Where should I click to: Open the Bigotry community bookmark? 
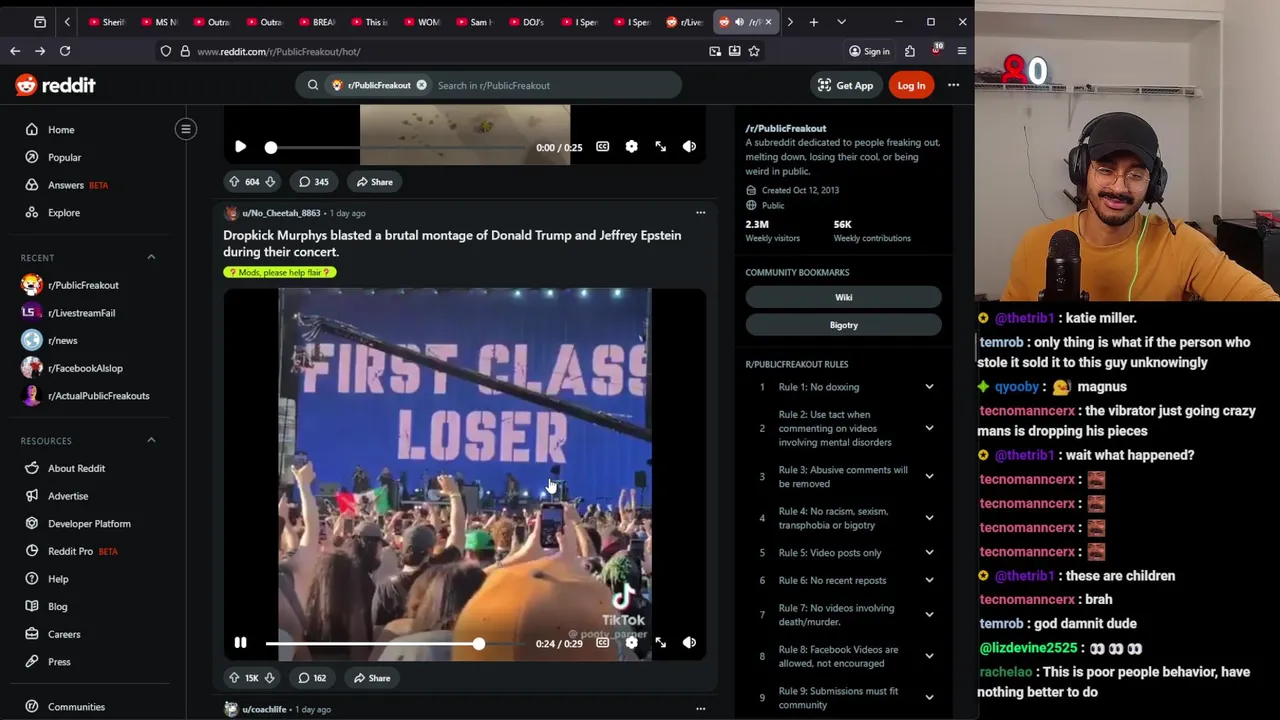click(x=843, y=325)
